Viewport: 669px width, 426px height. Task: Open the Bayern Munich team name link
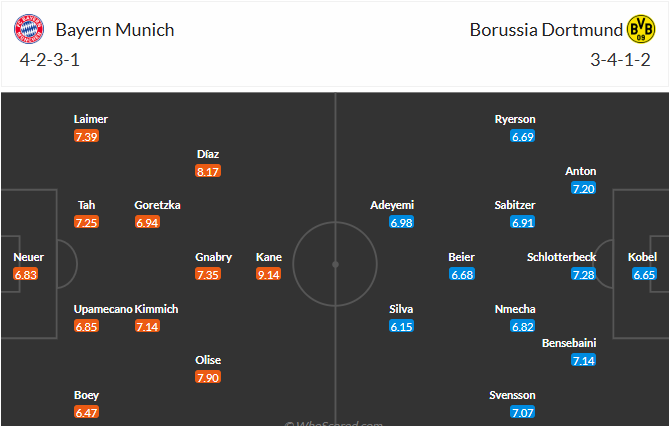pyautogui.click(x=115, y=29)
